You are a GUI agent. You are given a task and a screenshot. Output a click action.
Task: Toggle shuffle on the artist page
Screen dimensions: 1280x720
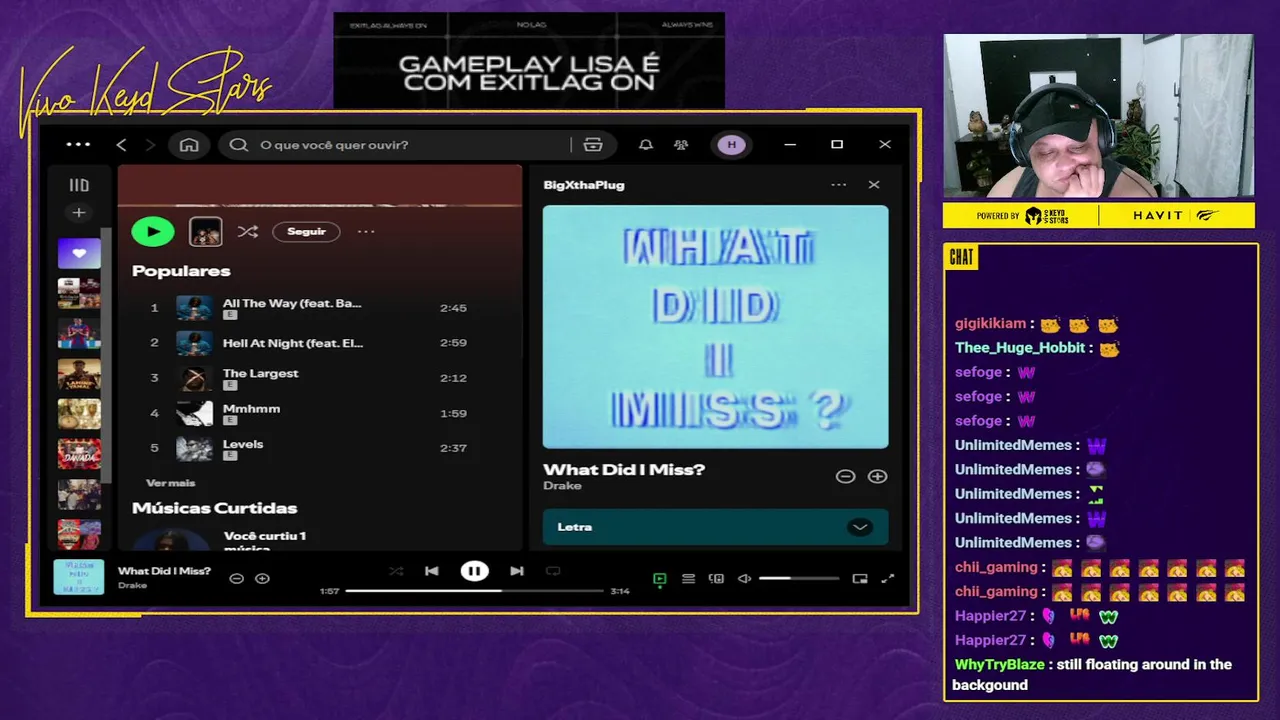point(248,232)
